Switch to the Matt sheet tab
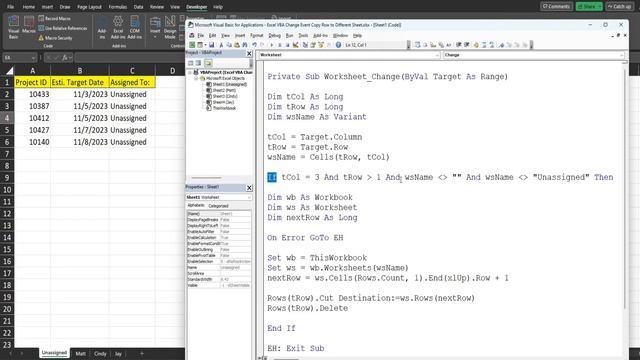This screenshot has width=640, height=360. (x=80, y=353)
